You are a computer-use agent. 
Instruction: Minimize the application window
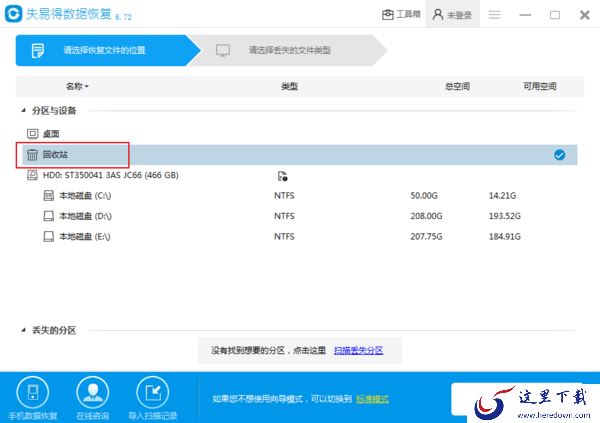click(525, 15)
